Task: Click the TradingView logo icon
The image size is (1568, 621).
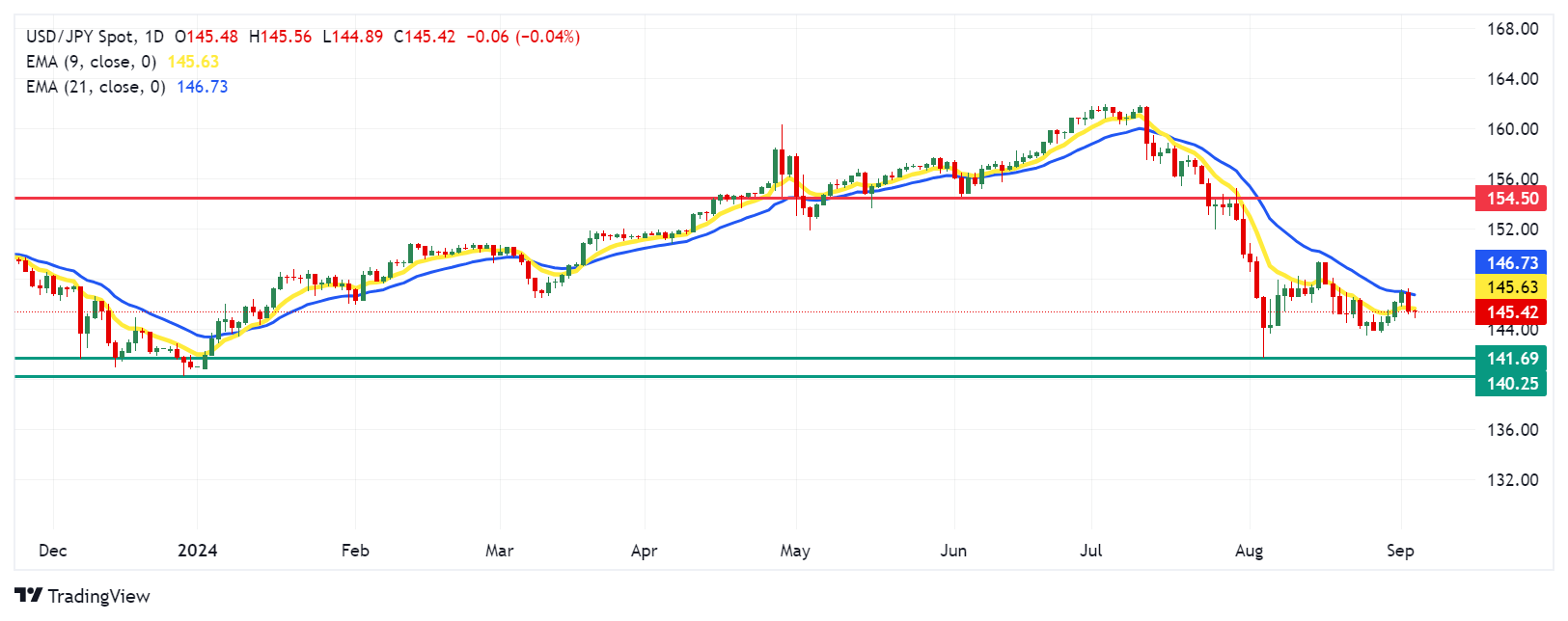Action: (28, 596)
